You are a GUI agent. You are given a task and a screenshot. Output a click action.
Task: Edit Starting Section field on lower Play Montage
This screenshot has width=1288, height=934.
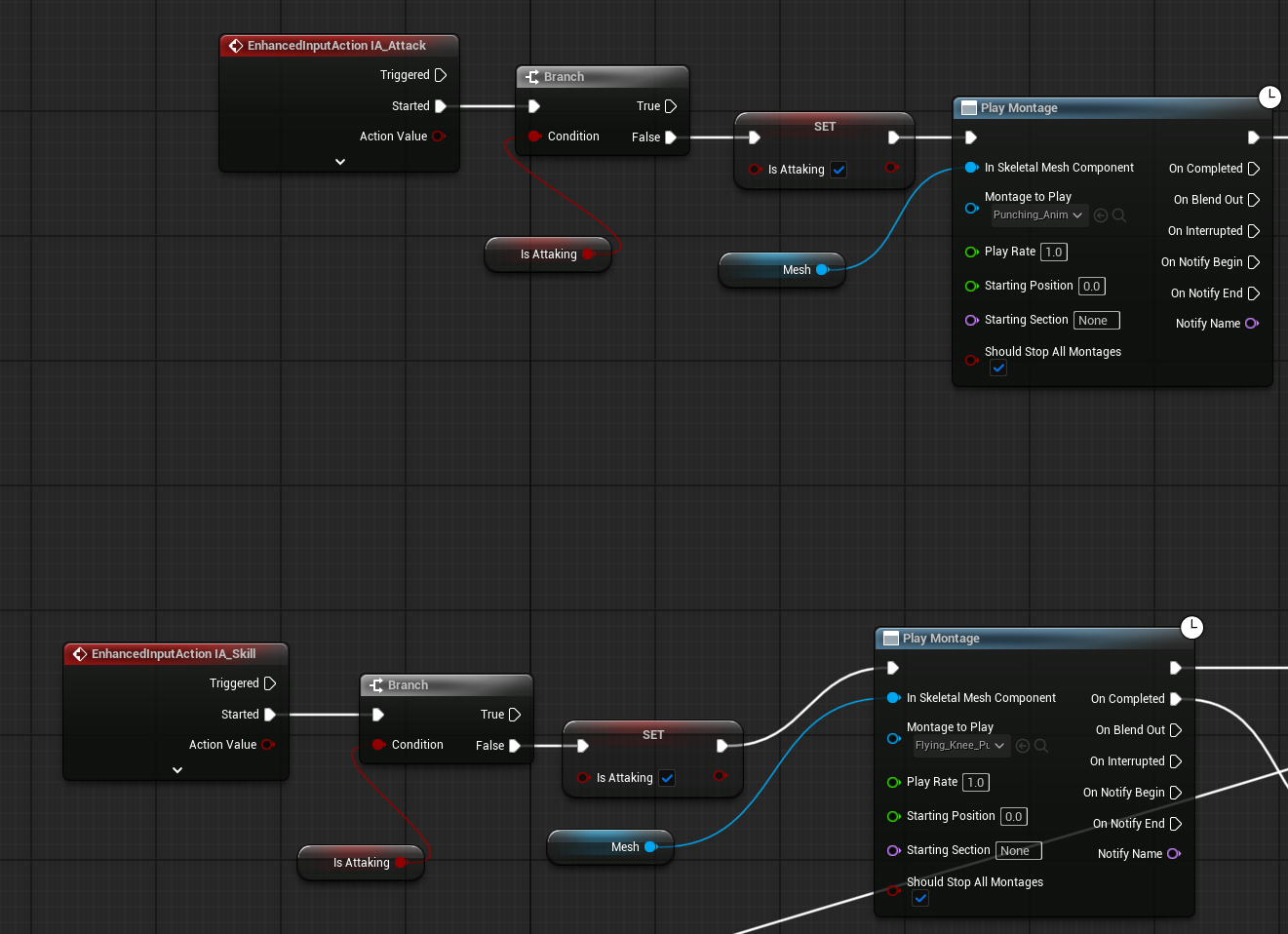point(1019,850)
